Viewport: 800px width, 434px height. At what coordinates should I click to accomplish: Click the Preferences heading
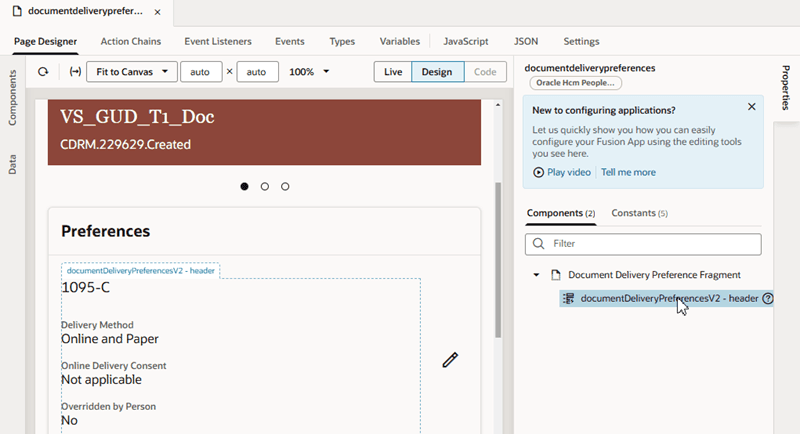click(x=106, y=231)
